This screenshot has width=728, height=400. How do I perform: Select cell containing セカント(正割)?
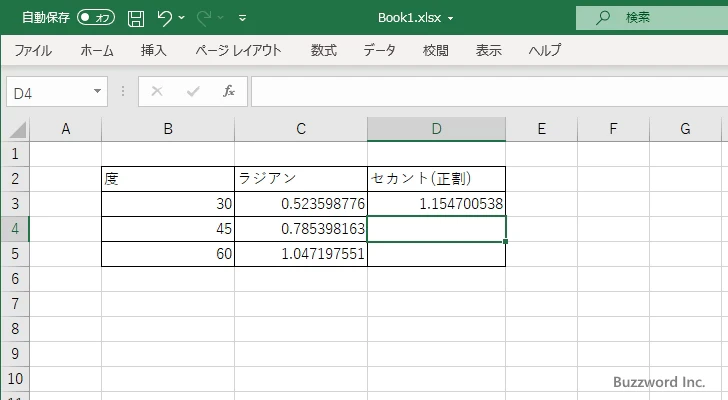coord(436,179)
